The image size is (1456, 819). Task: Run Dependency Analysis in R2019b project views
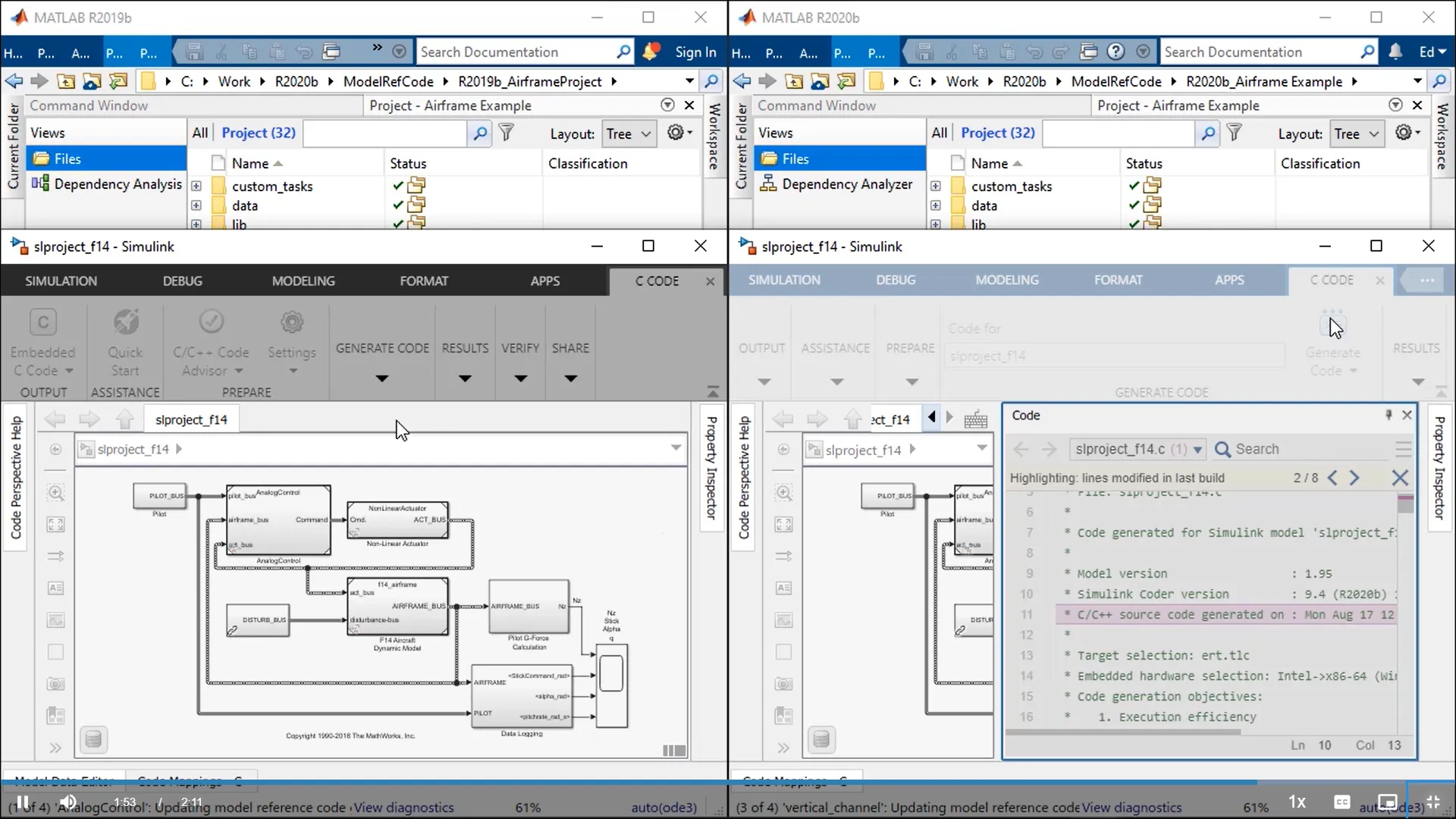pyautogui.click(x=107, y=184)
